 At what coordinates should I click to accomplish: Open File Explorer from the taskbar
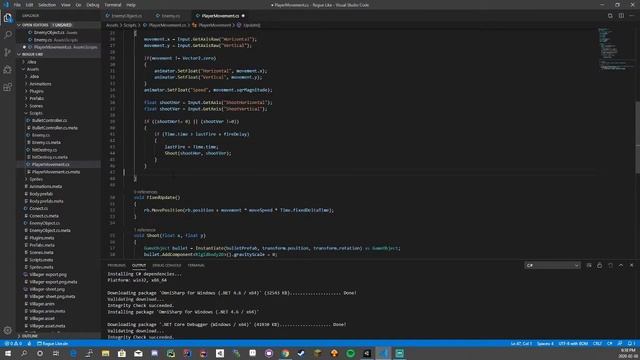105,353
